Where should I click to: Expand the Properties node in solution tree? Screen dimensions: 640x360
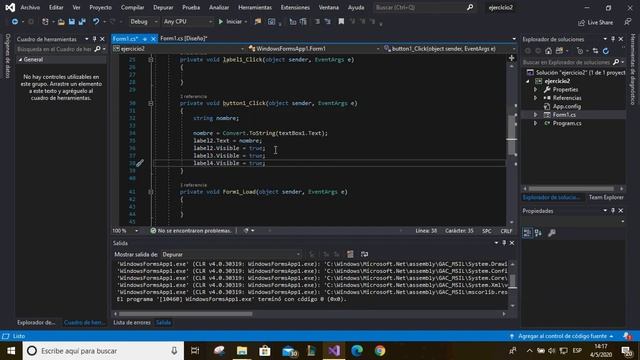pyautogui.click(x=536, y=89)
